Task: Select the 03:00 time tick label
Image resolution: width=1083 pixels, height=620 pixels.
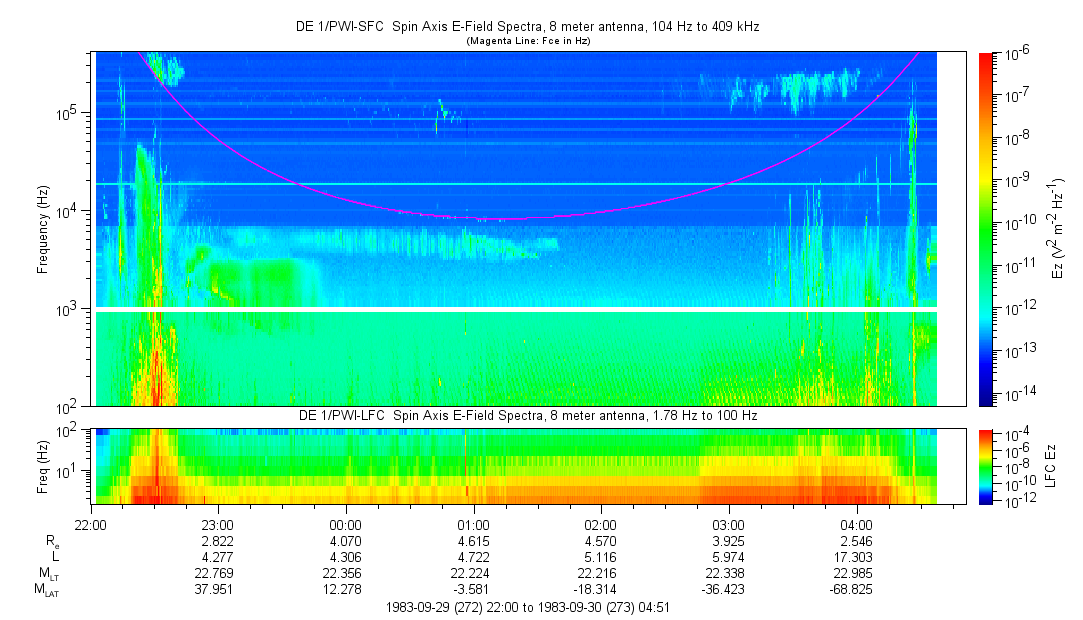Action: click(728, 524)
